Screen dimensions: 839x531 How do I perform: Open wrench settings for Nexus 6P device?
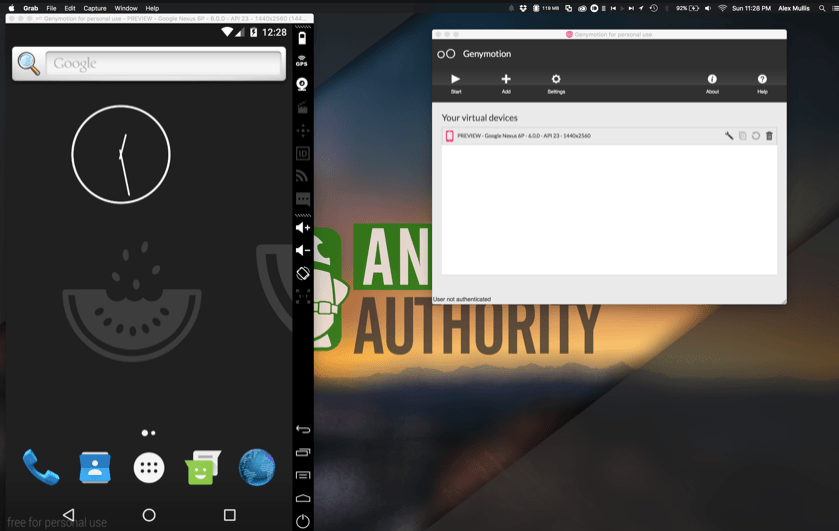tap(729, 136)
